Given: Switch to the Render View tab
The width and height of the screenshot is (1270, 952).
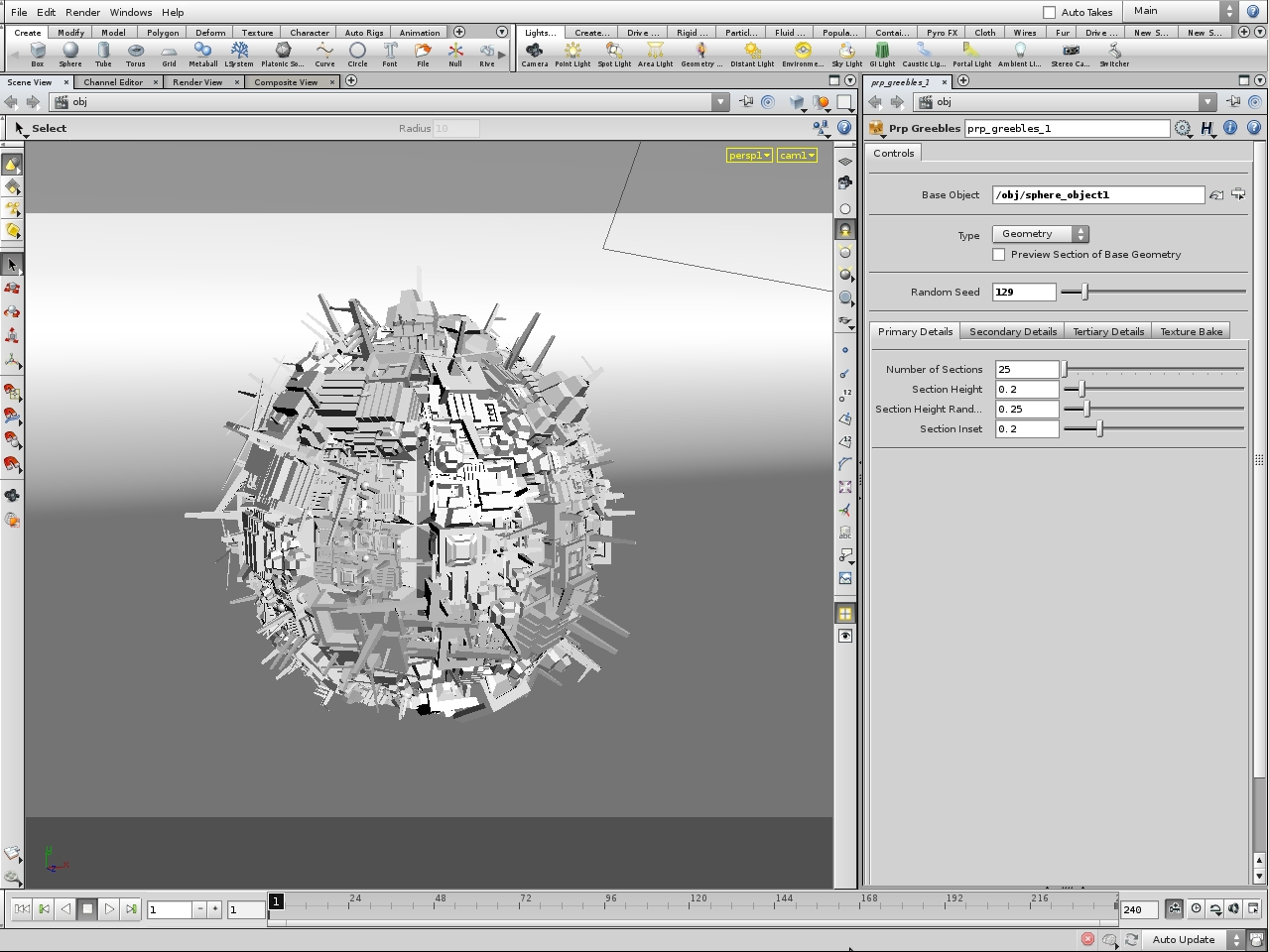Looking at the screenshot, I should click(199, 81).
